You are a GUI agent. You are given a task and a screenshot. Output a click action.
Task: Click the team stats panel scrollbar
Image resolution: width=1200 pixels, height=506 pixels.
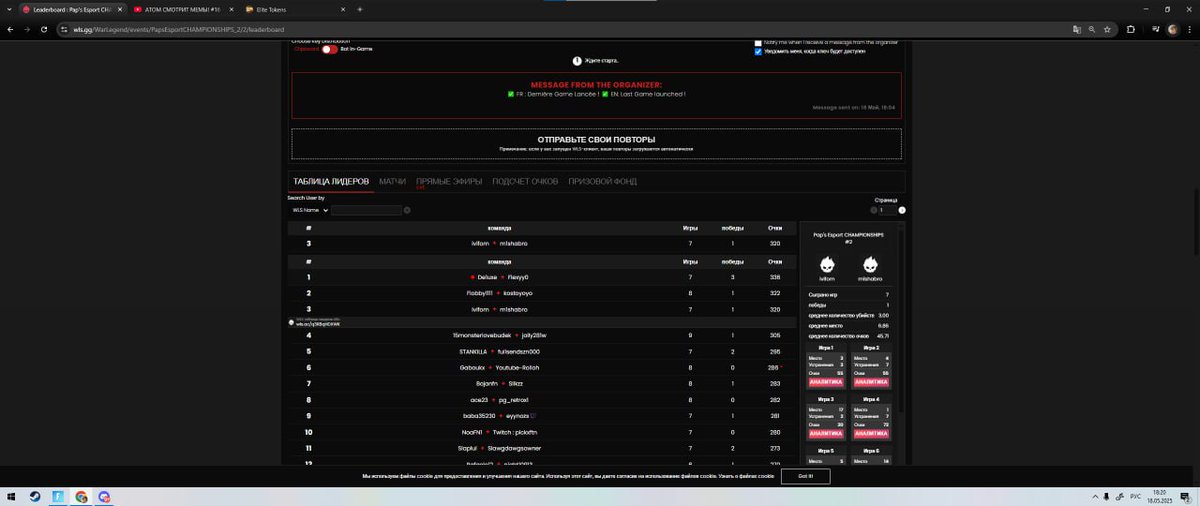(x=899, y=320)
